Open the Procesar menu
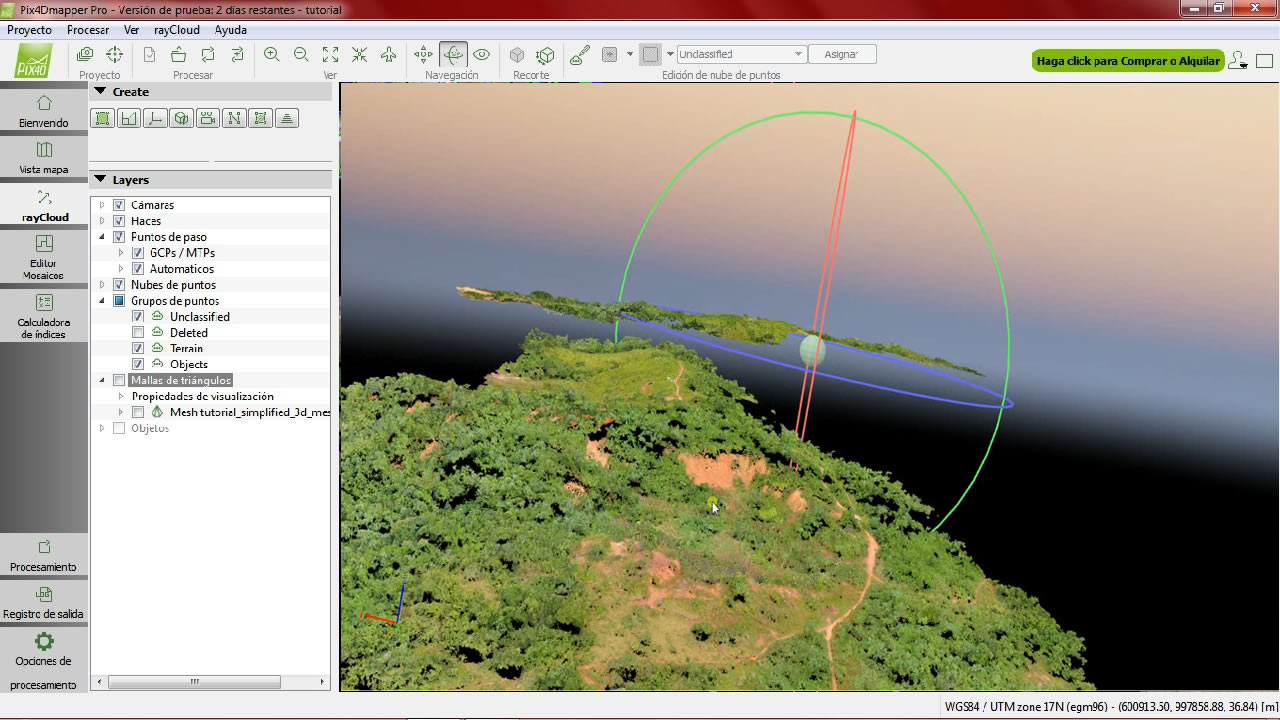Viewport: 1280px width, 720px height. [88, 30]
